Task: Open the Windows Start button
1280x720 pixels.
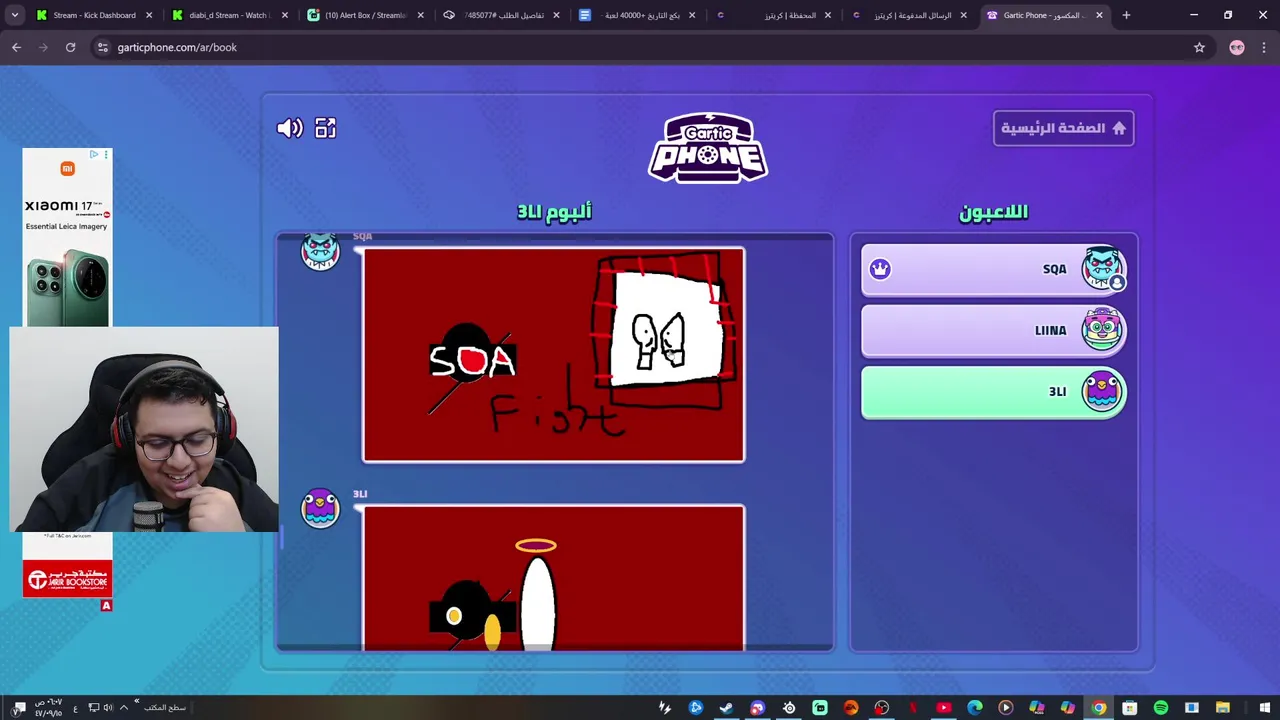Action: coord(1265,708)
